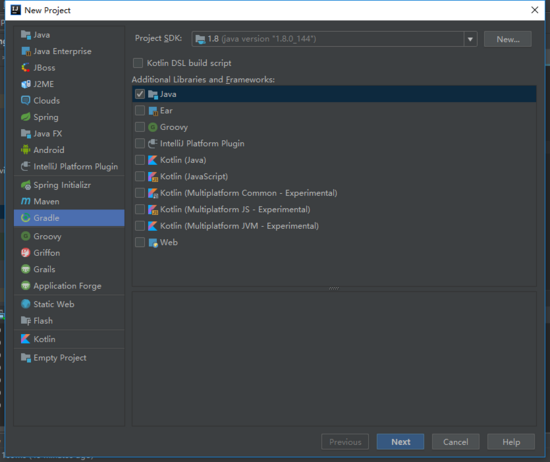Click the panel splitter grip handle
Image resolution: width=550 pixels, height=462 pixels.
point(334,288)
